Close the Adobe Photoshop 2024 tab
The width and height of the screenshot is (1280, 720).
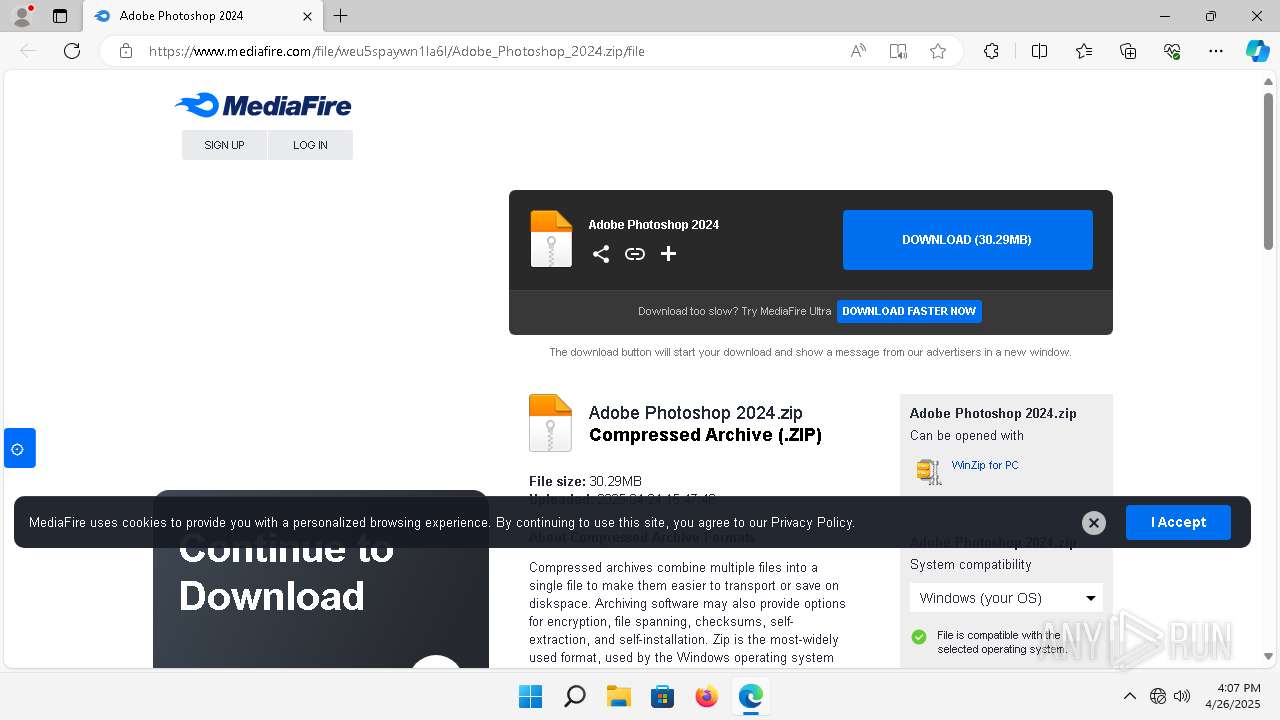click(x=308, y=16)
